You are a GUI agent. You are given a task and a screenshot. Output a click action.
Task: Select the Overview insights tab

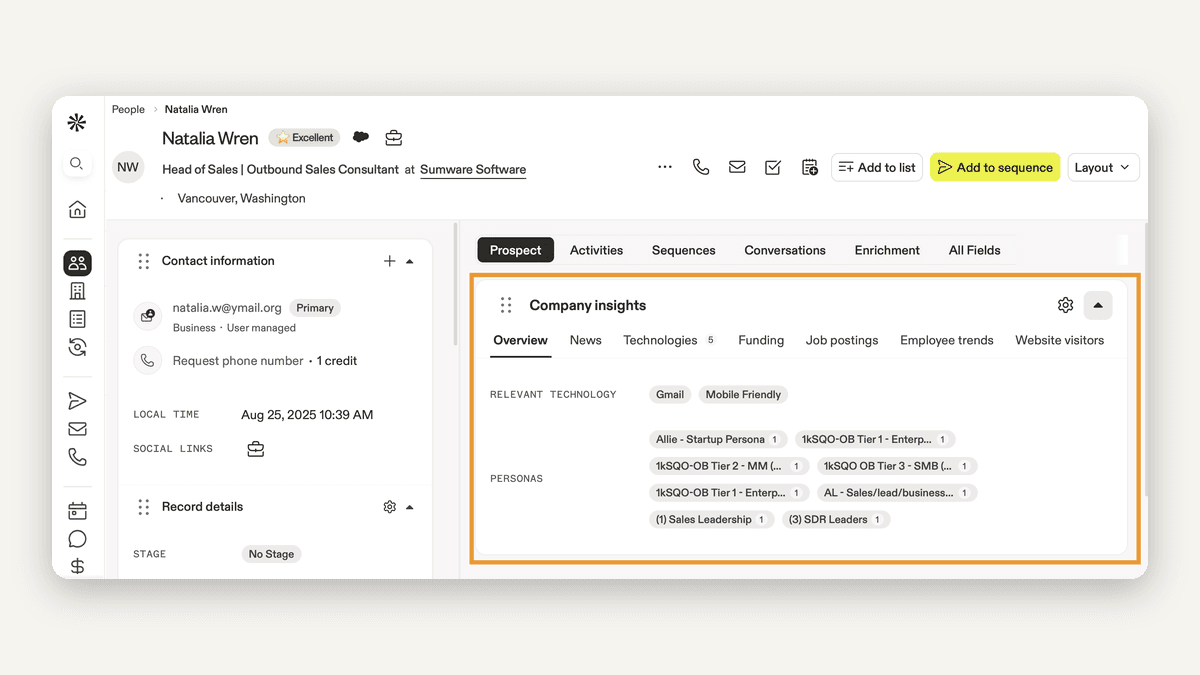point(521,340)
